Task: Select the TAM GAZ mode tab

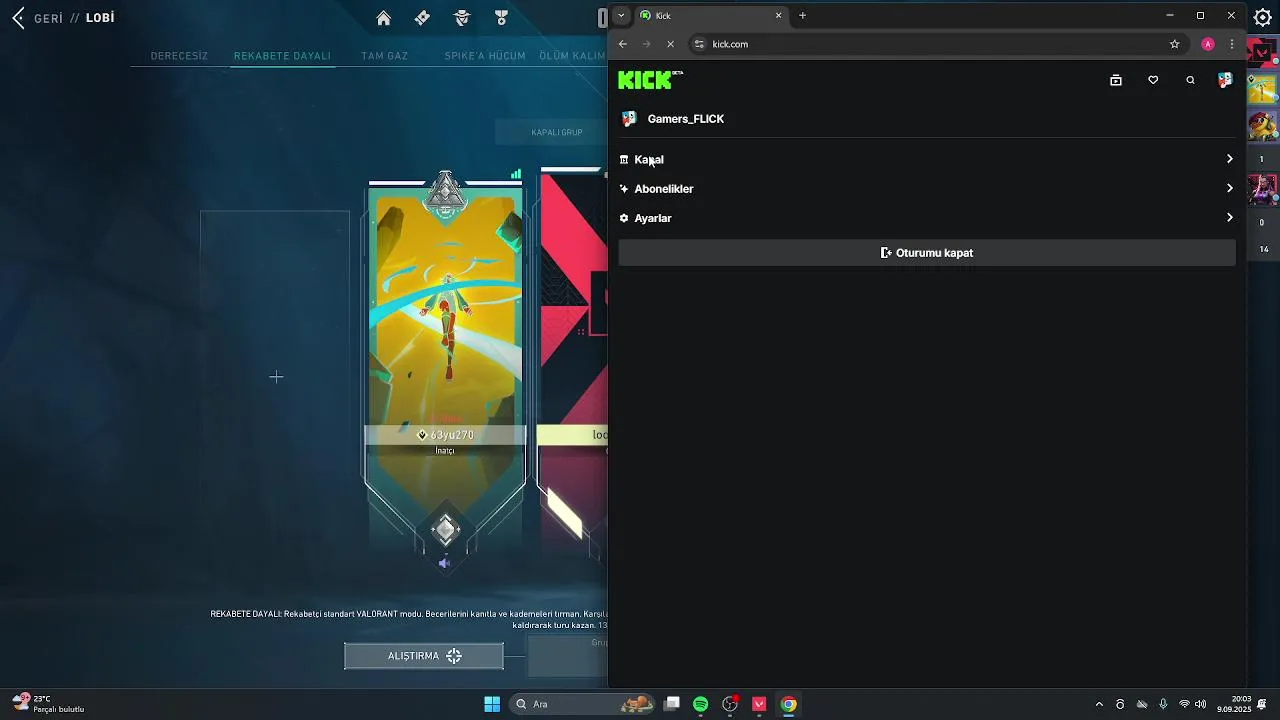Action: 384,56
